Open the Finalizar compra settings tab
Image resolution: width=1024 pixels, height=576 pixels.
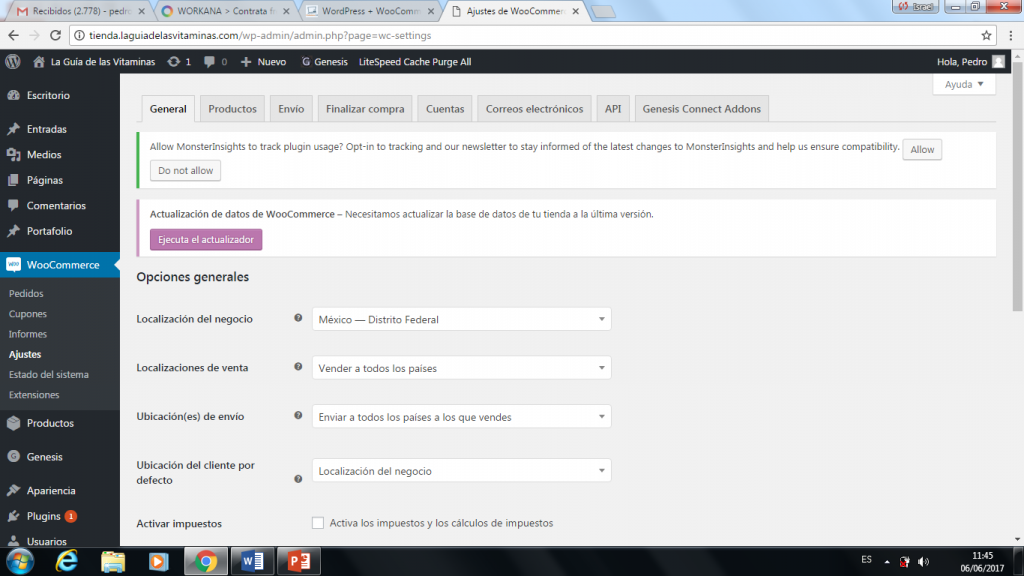pyautogui.click(x=365, y=109)
